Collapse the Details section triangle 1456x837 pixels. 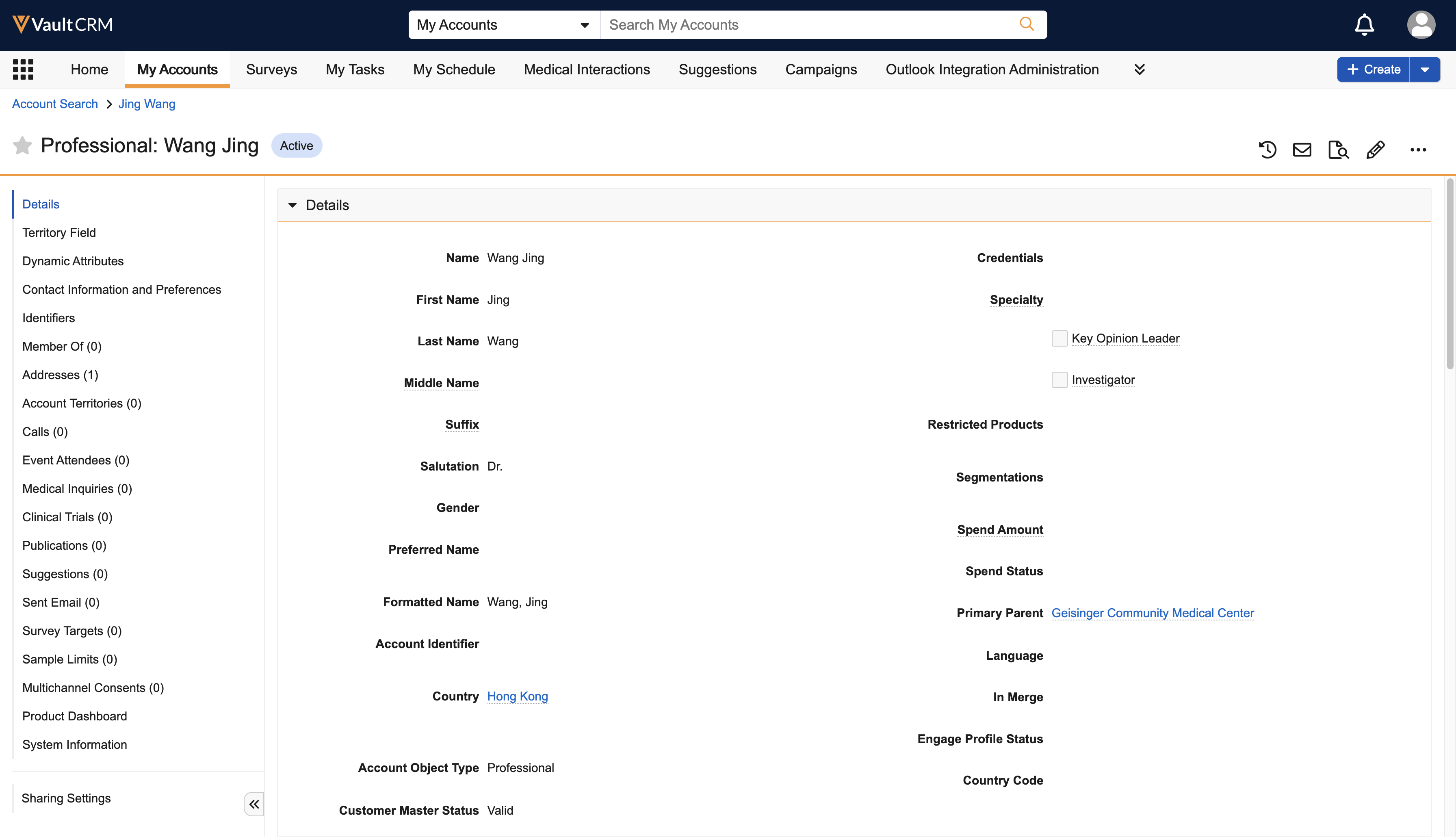click(292, 205)
